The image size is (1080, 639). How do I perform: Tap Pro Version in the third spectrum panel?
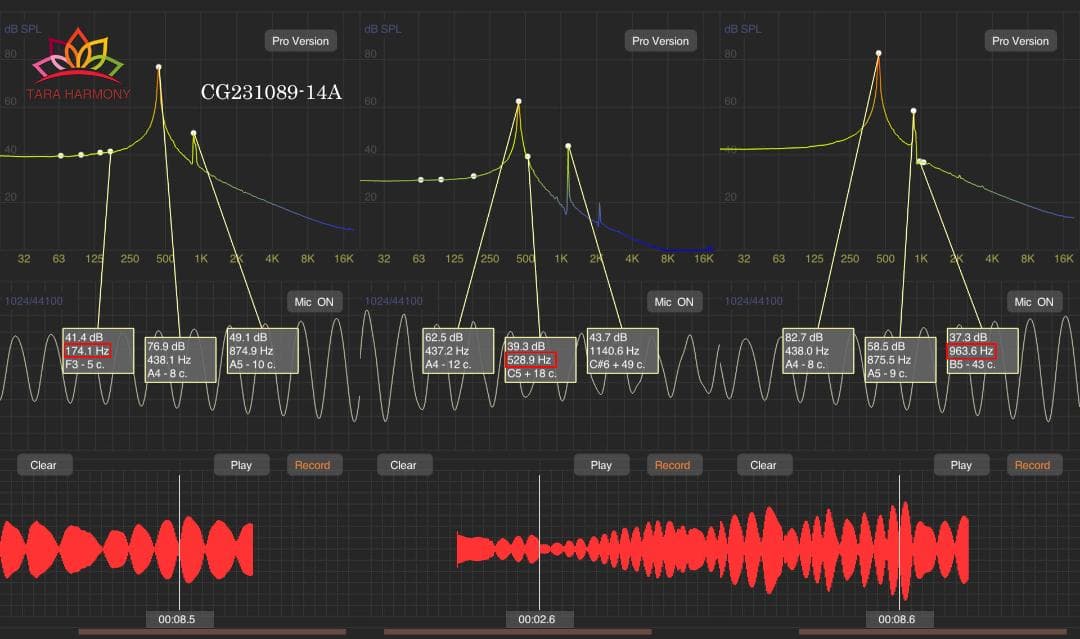point(1020,41)
